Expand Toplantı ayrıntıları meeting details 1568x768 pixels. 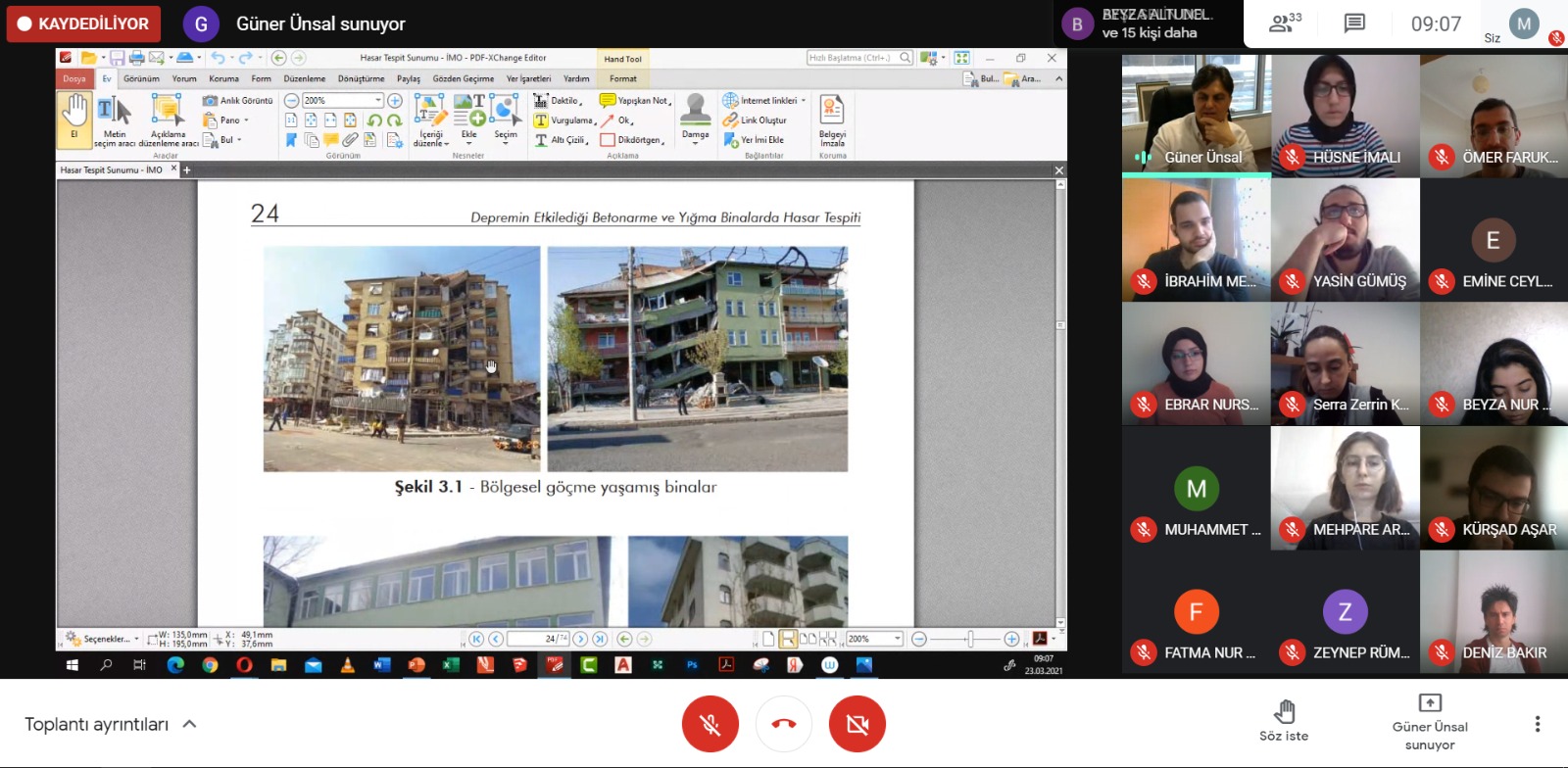[x=111, y=724]
